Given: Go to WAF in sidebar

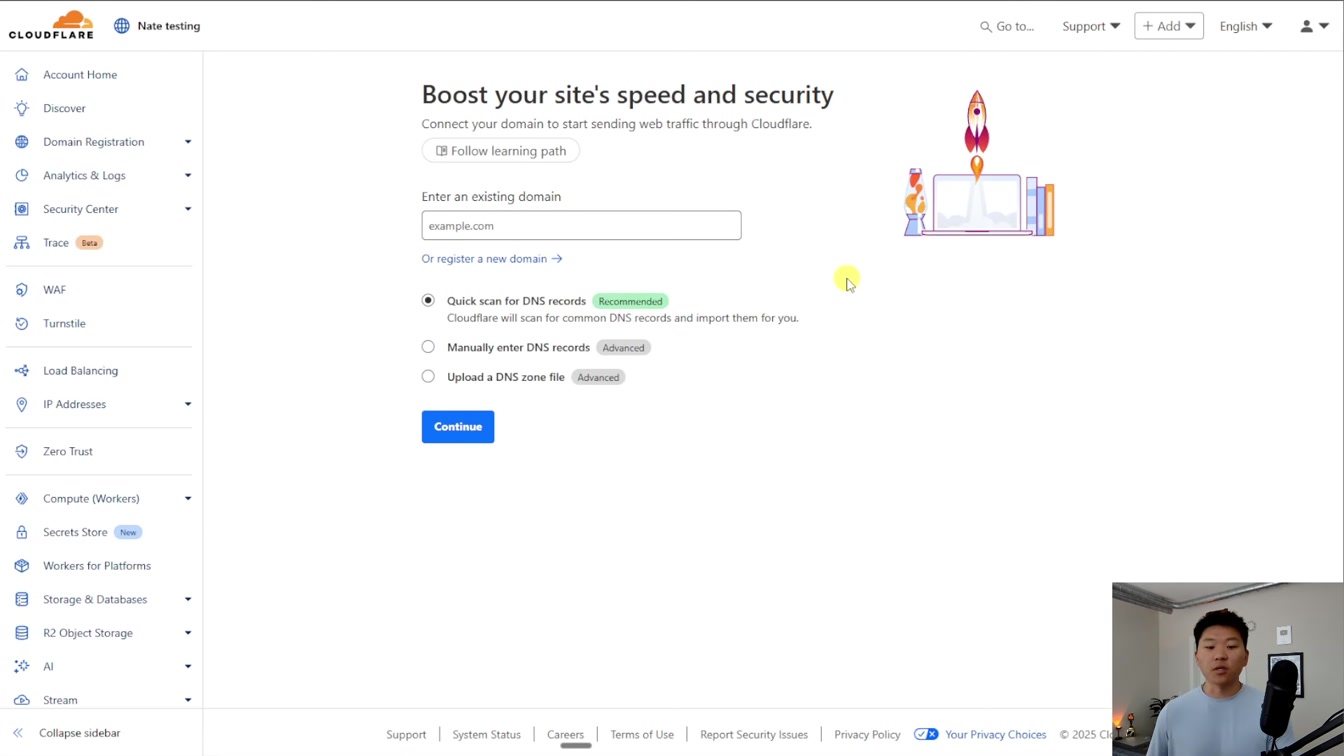Looking at the screenshot, I should [54, 290].
